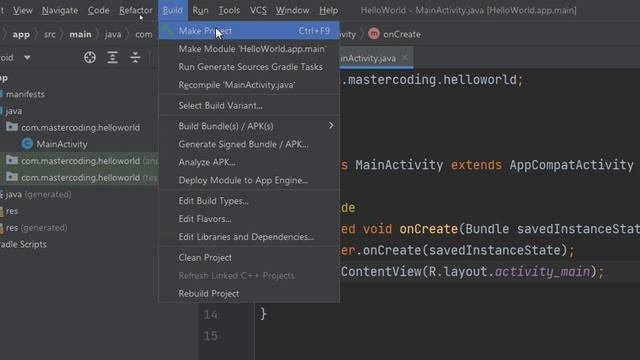The width and height of the screenshot is (640, 360).
Task: Click 'extends' keyword in class declaration
Action: [476, 165]
